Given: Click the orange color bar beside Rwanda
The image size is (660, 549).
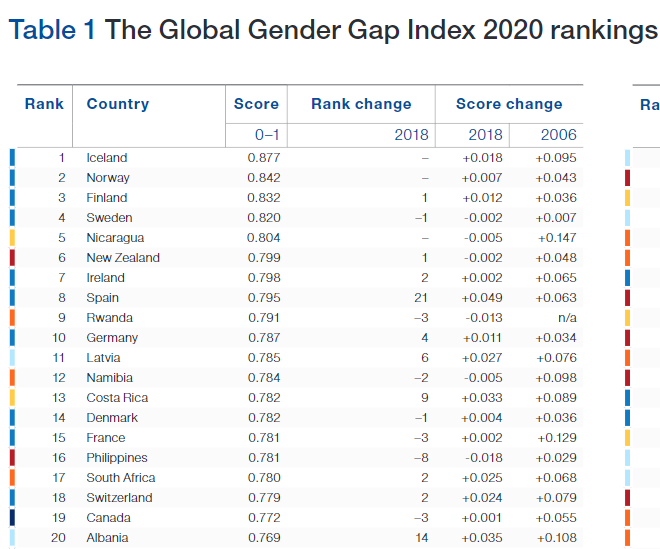Looking at the screenshot, I should pyautogui.click(x=12, y=318).
